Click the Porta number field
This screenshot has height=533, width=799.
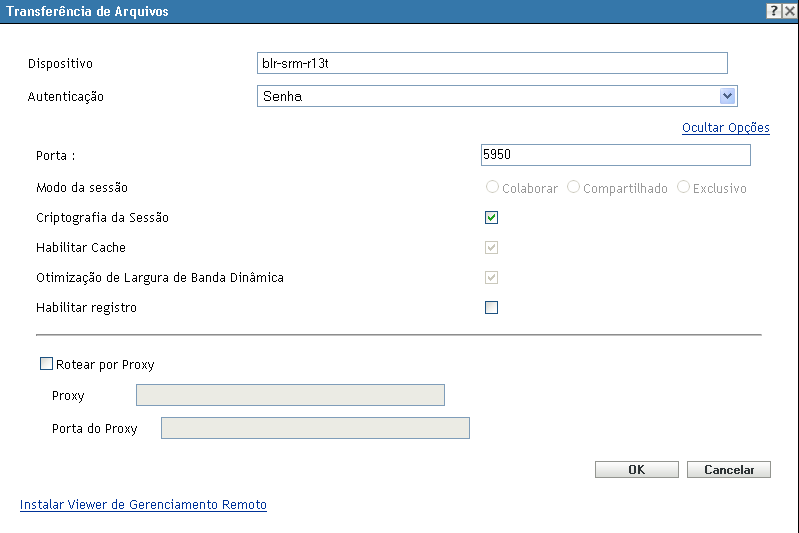click(x=615, y=155)
